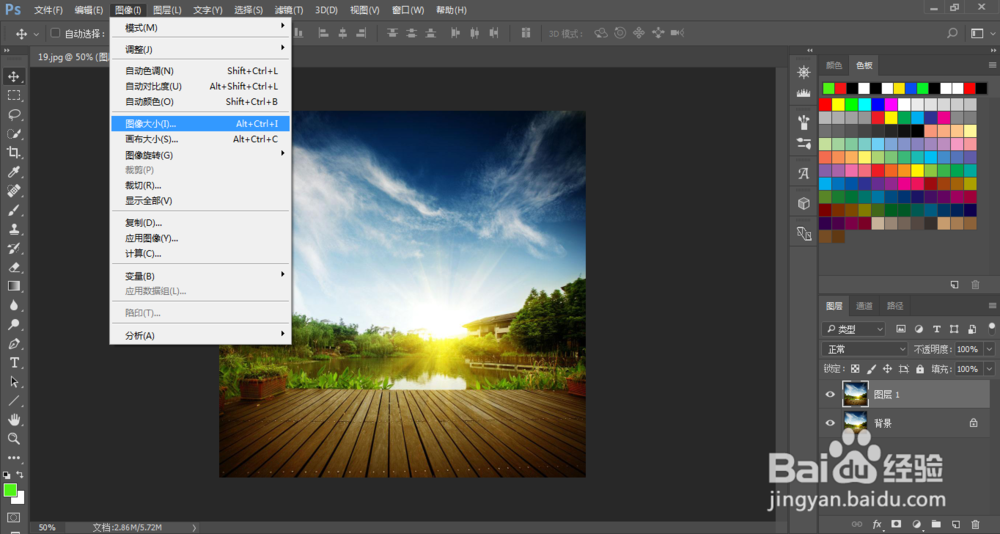
Task: Select the Clone Stamp tool
Action: pyautogui.click(x=13, y=229)
